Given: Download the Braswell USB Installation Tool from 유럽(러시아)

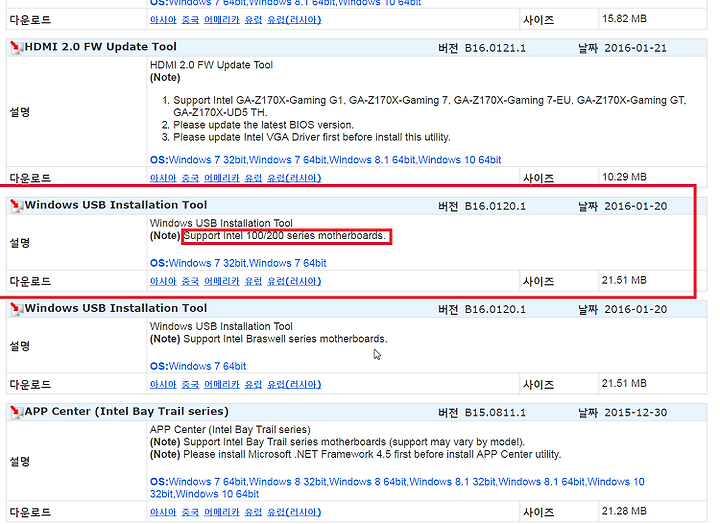Looking at the screenshot, I should pos(294,384).
